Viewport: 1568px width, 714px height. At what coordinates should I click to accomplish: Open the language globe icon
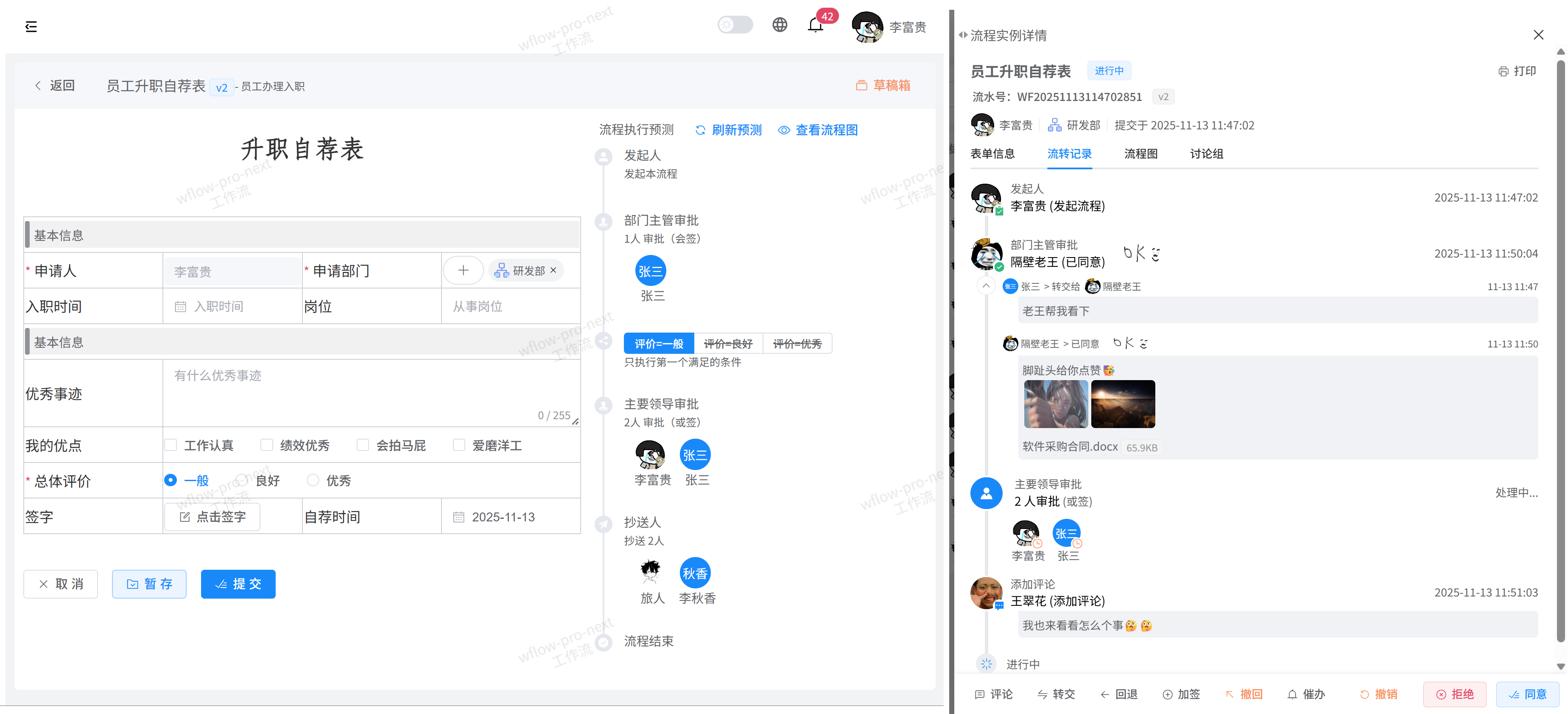coord(779,25)
